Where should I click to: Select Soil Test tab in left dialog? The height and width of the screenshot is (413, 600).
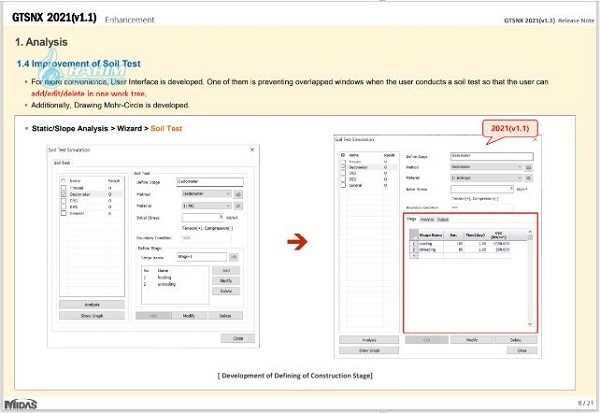pyautogui.click(x=62, y=163)
